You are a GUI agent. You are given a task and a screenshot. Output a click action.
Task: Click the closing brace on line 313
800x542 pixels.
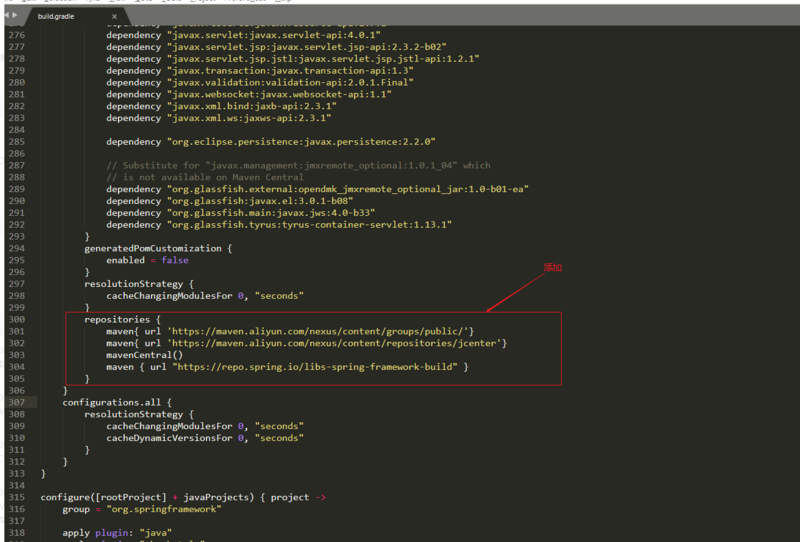click(x=43, y=474)
